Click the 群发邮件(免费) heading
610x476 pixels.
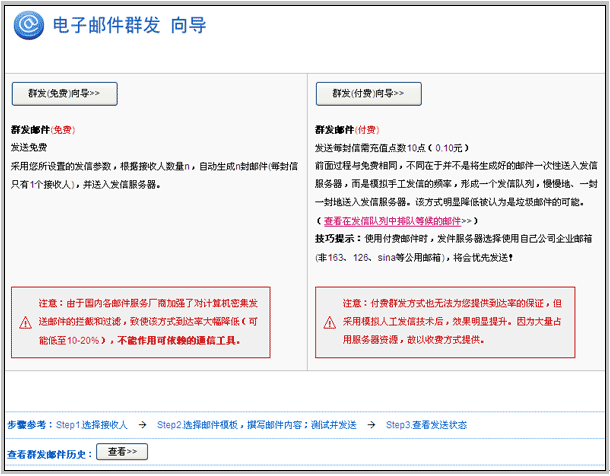point(43,130)
